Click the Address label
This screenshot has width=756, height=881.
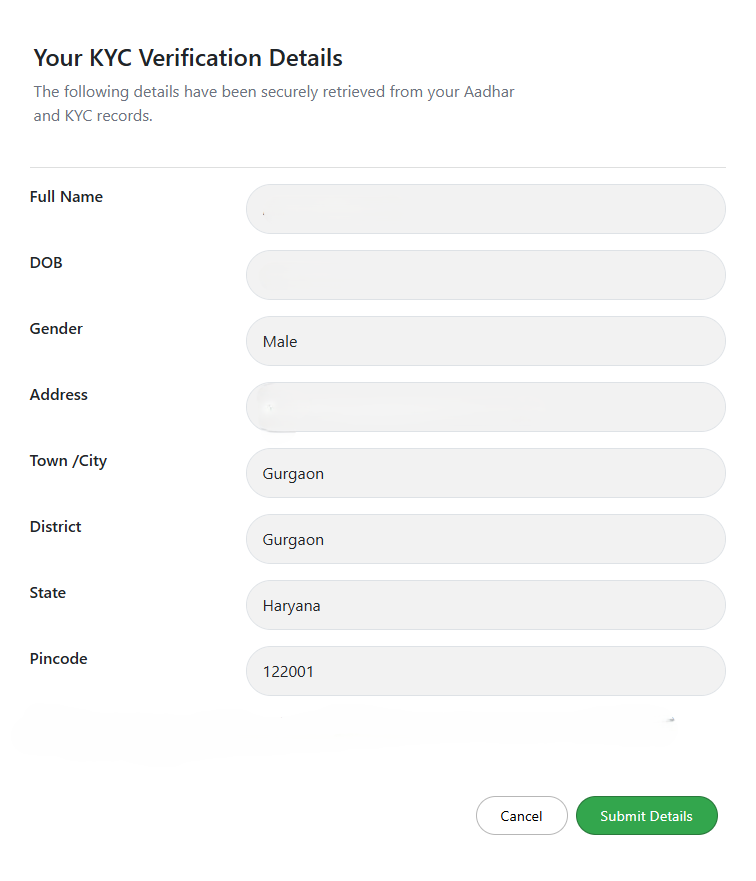(58, 394)
